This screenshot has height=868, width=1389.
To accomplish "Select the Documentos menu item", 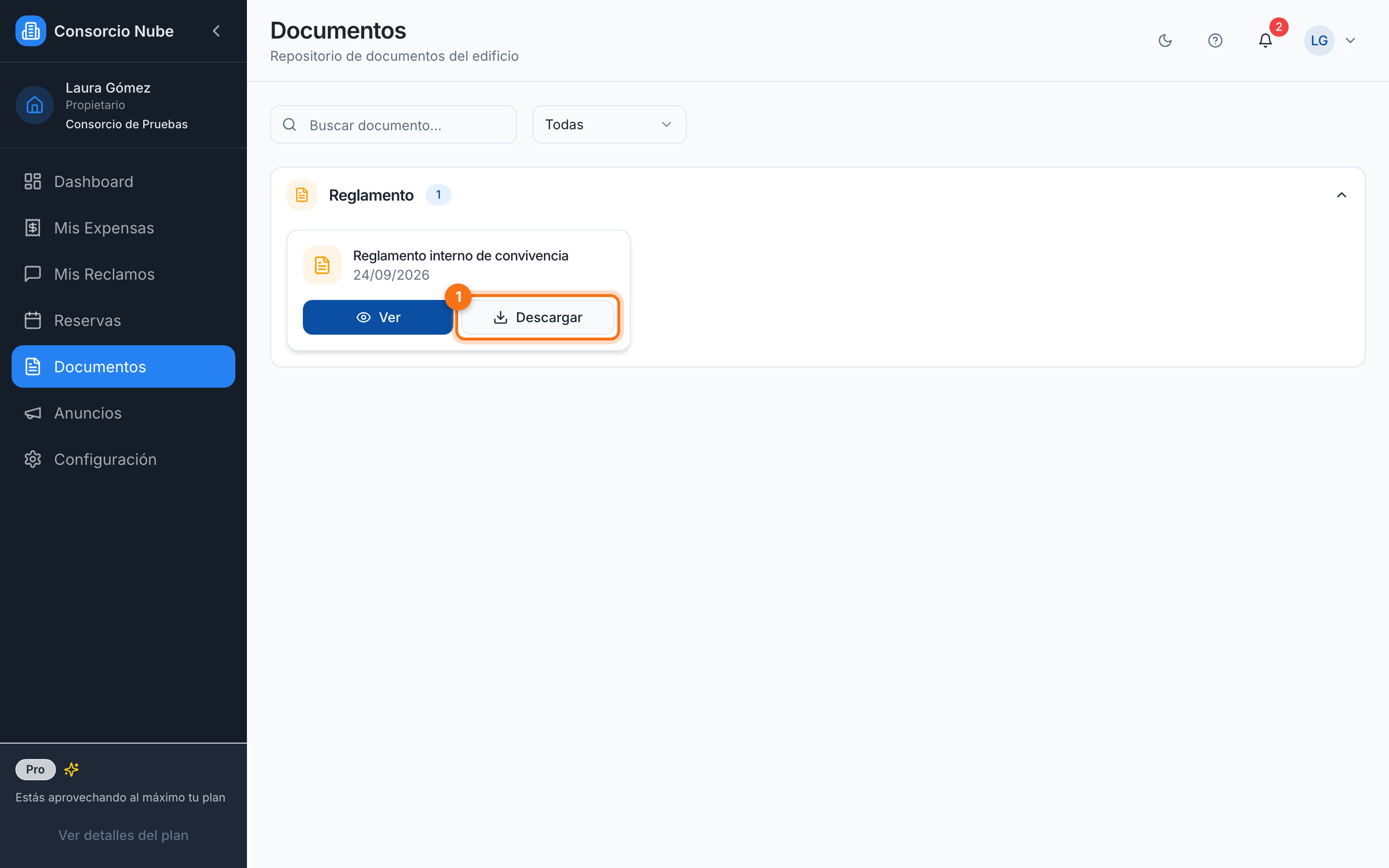I will click(123, 366).
